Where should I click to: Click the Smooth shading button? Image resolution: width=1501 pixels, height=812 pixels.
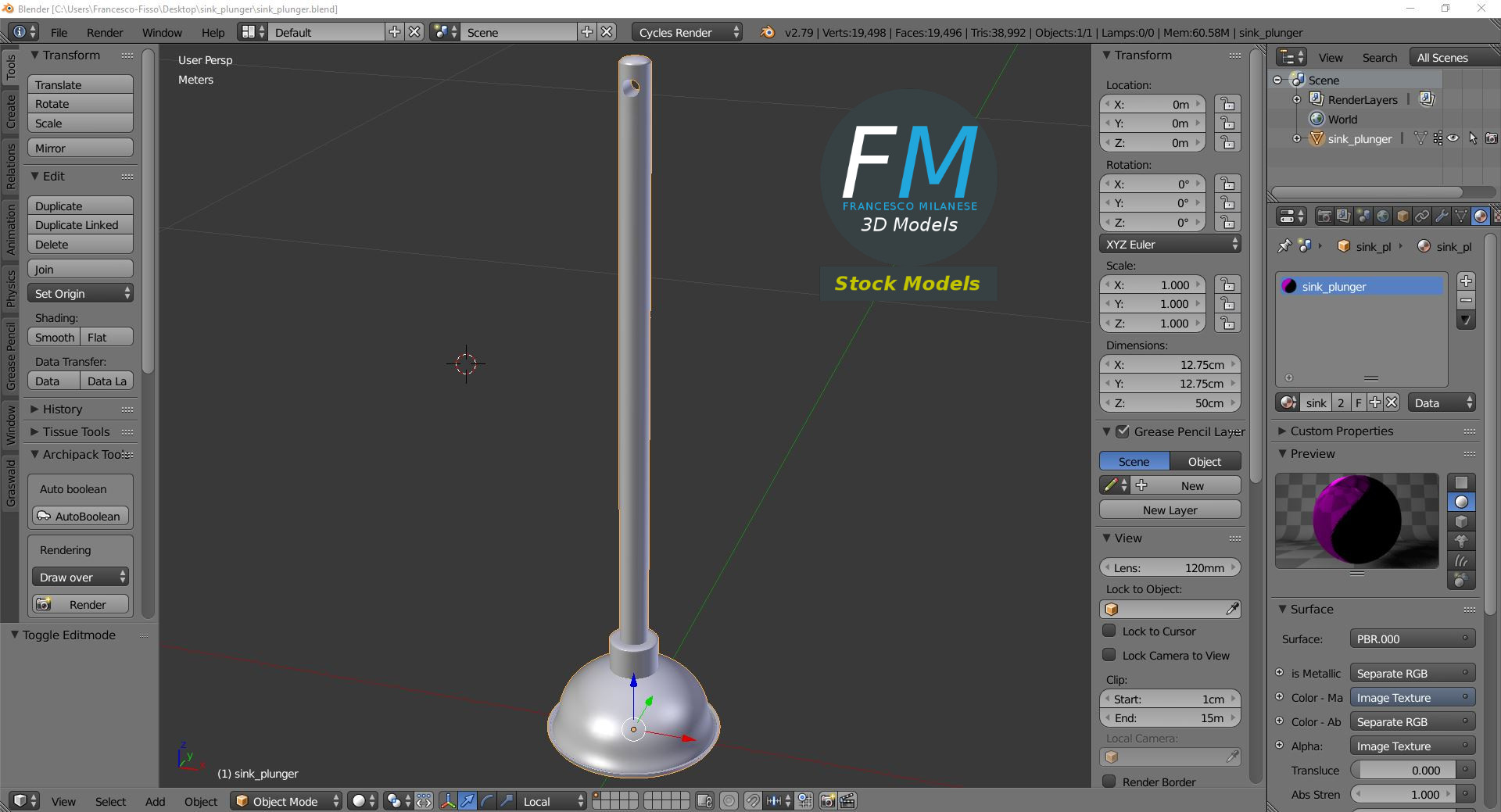coord(54,338)
